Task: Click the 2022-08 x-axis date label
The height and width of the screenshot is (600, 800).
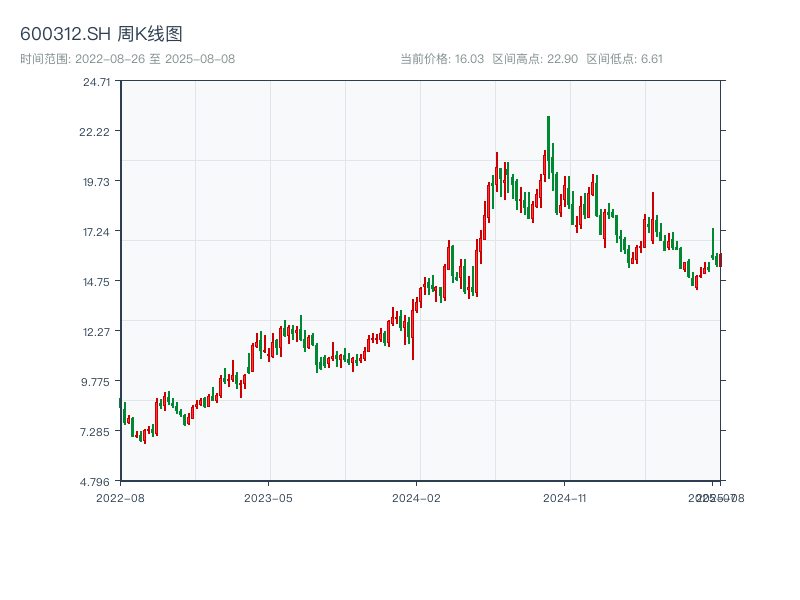Action: point(120,497)
